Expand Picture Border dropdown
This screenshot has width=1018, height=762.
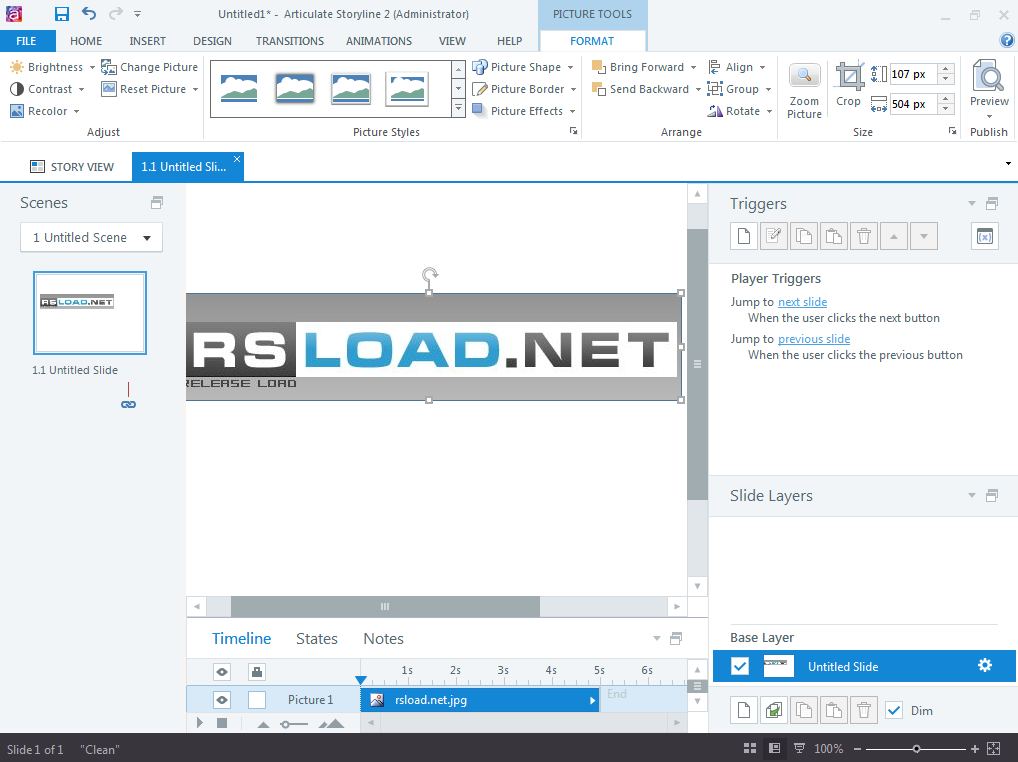coord(573,89)
